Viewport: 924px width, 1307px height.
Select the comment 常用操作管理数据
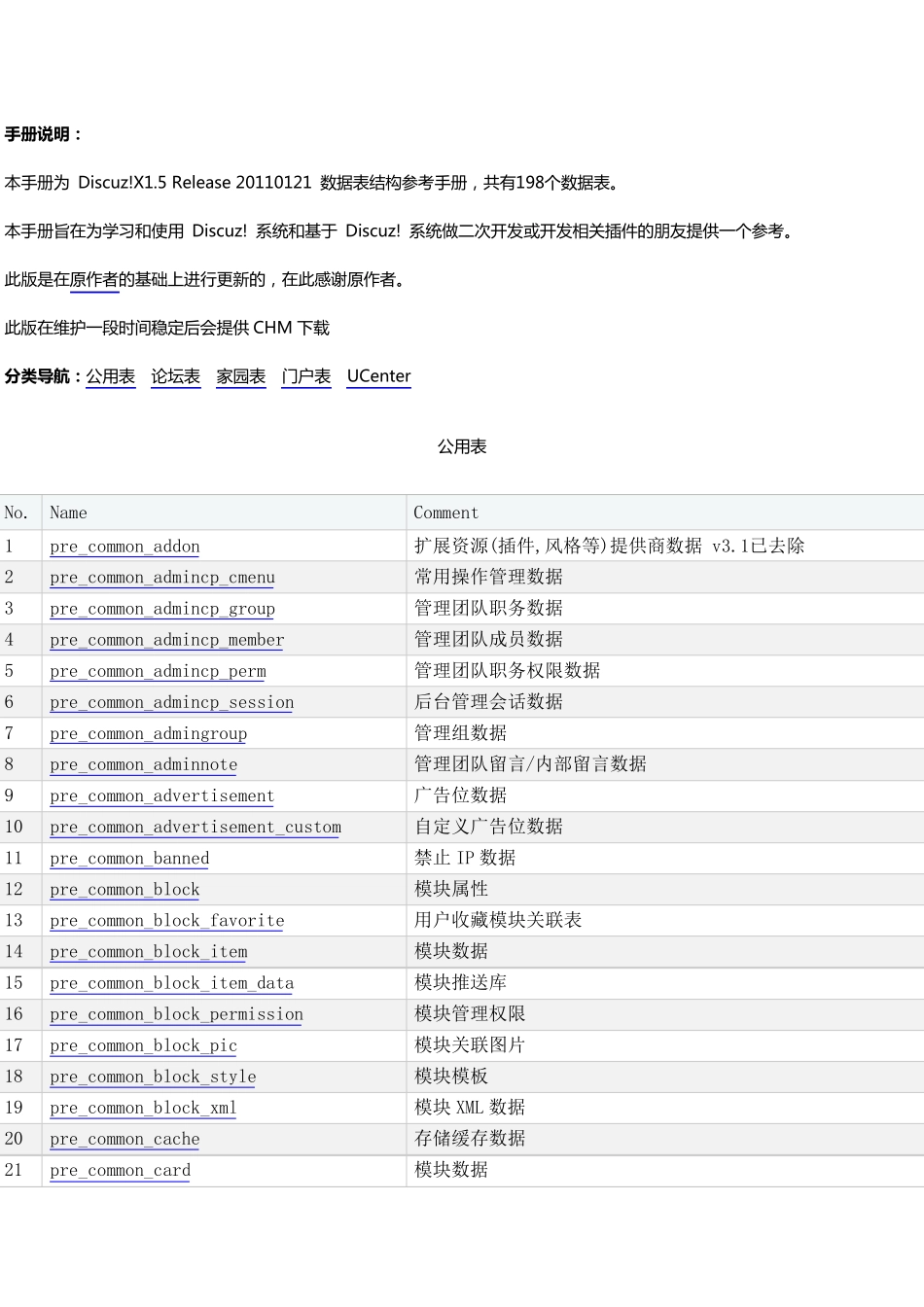click(488, 577)
